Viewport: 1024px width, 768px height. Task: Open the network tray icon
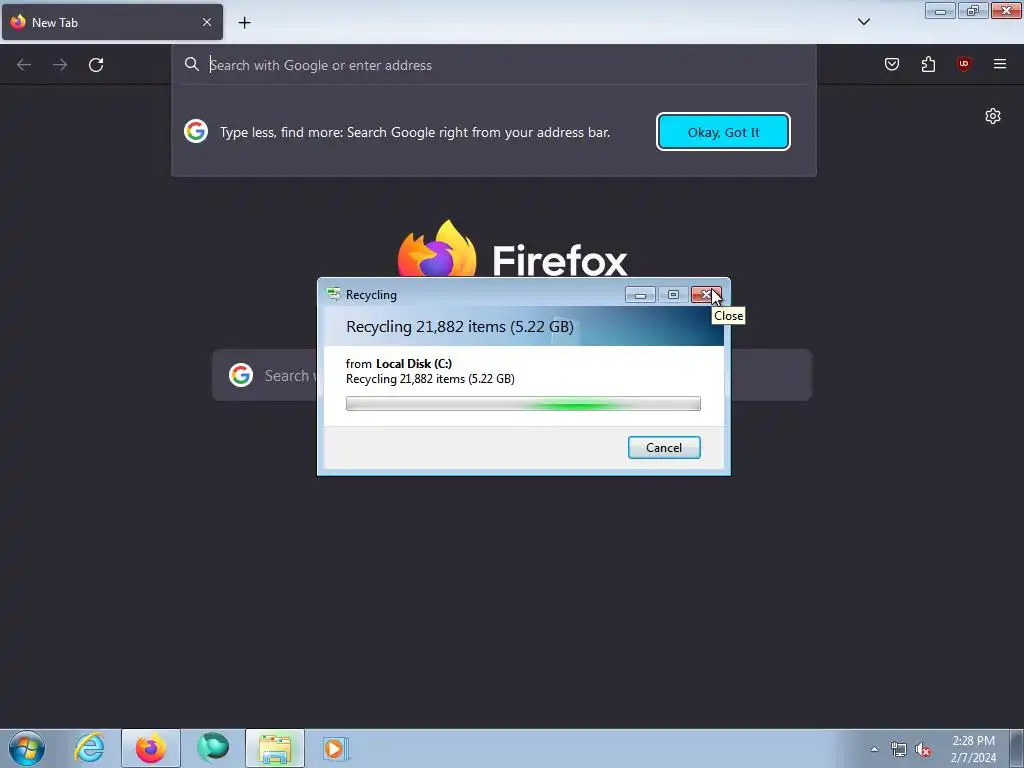click(899, 750)
